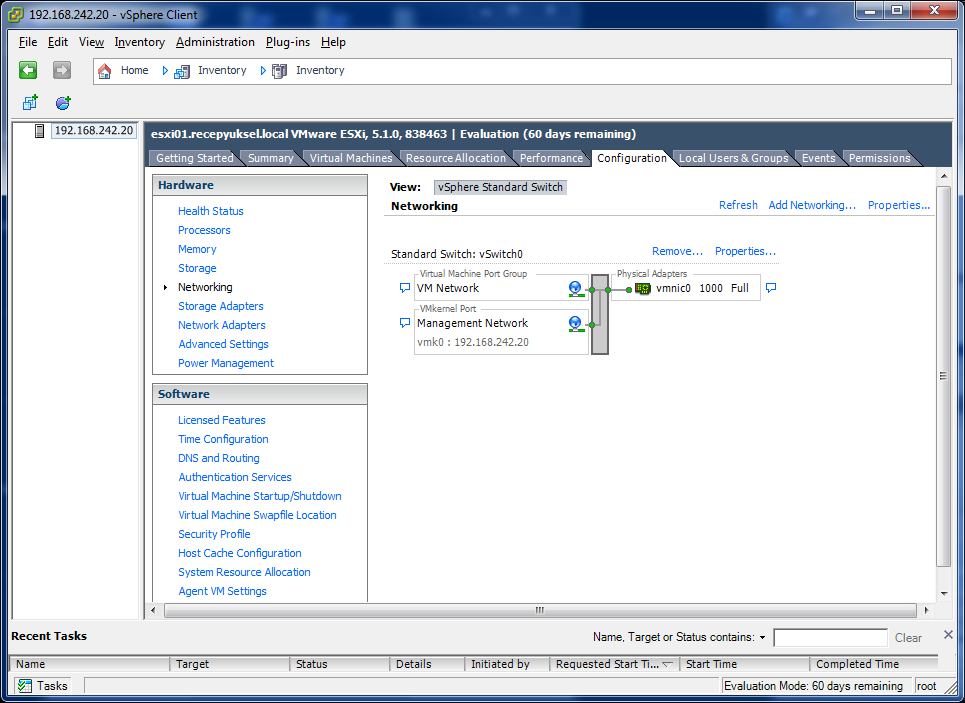The width and height of the screenshot is (965, 703).
Task: Switch to the Summary tab
Action: (x=270, y=158)
